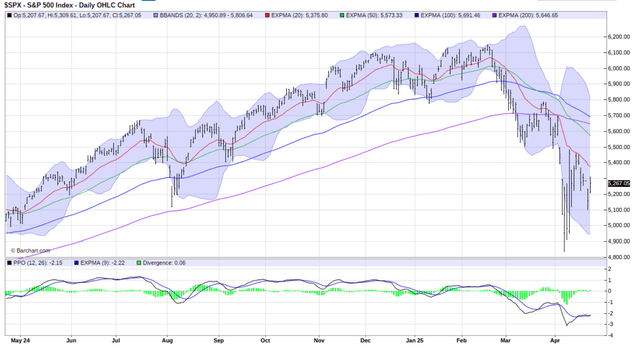Click the Dec date axis label
640x360 pixels.
point(365,340)
